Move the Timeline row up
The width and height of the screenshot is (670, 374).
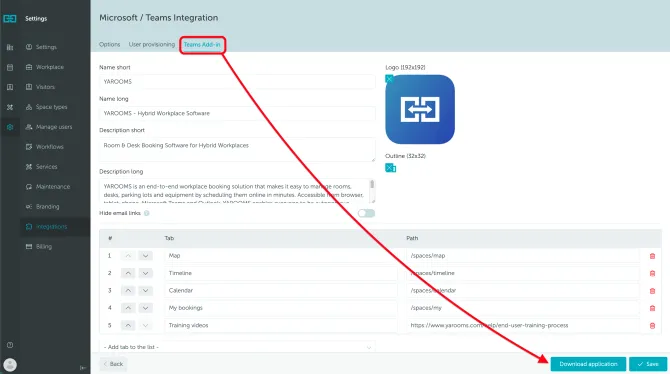[128, 273]
